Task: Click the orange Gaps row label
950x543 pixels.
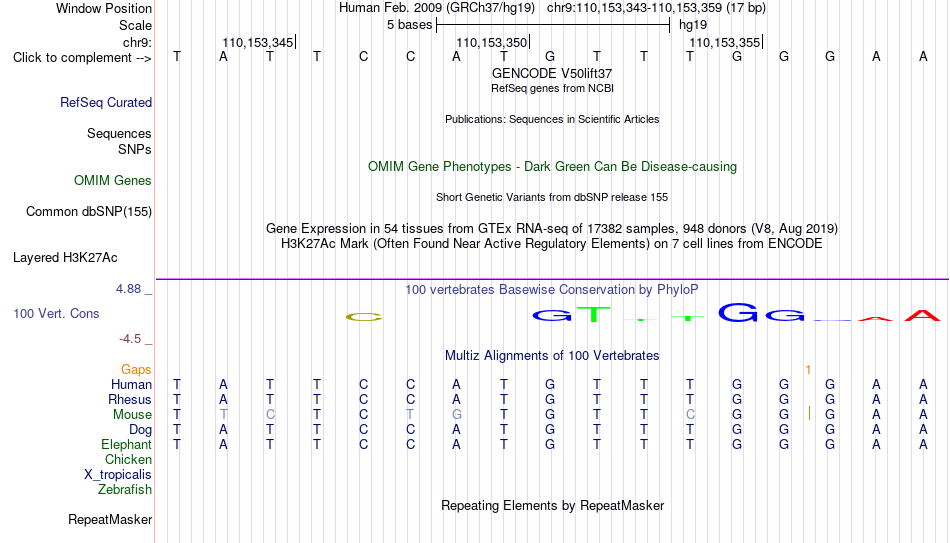Action: pyautogui.click(x=136, y=370)
